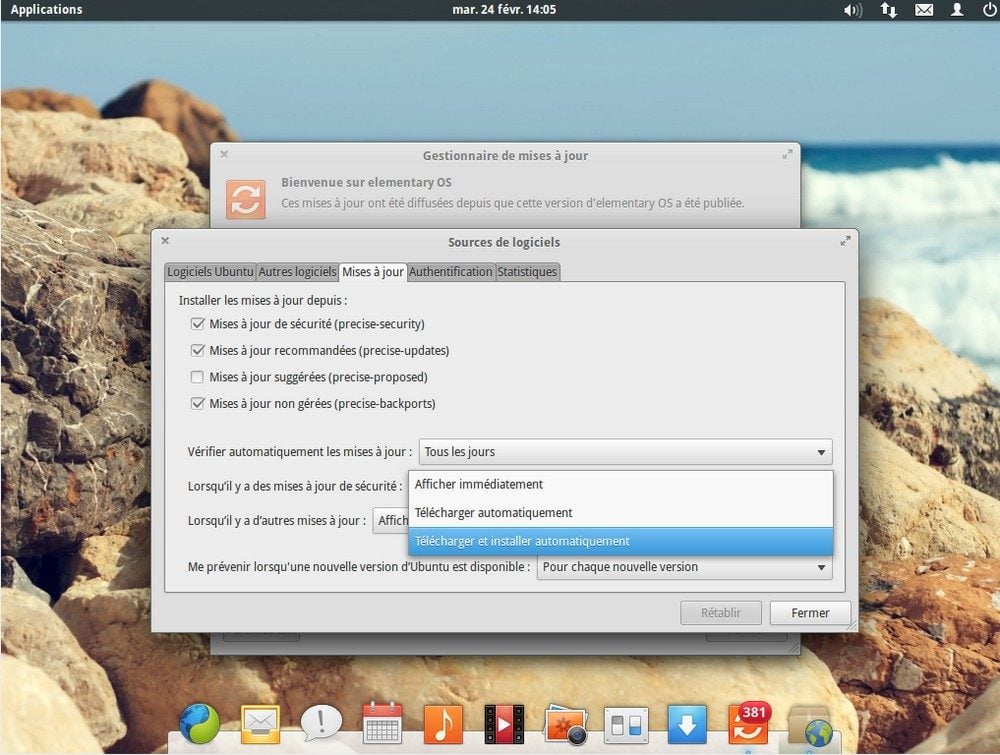The height and width of the screenshot is (755, 1000).
Task: Open the Statistiques tab
Action: click(527, 272)
